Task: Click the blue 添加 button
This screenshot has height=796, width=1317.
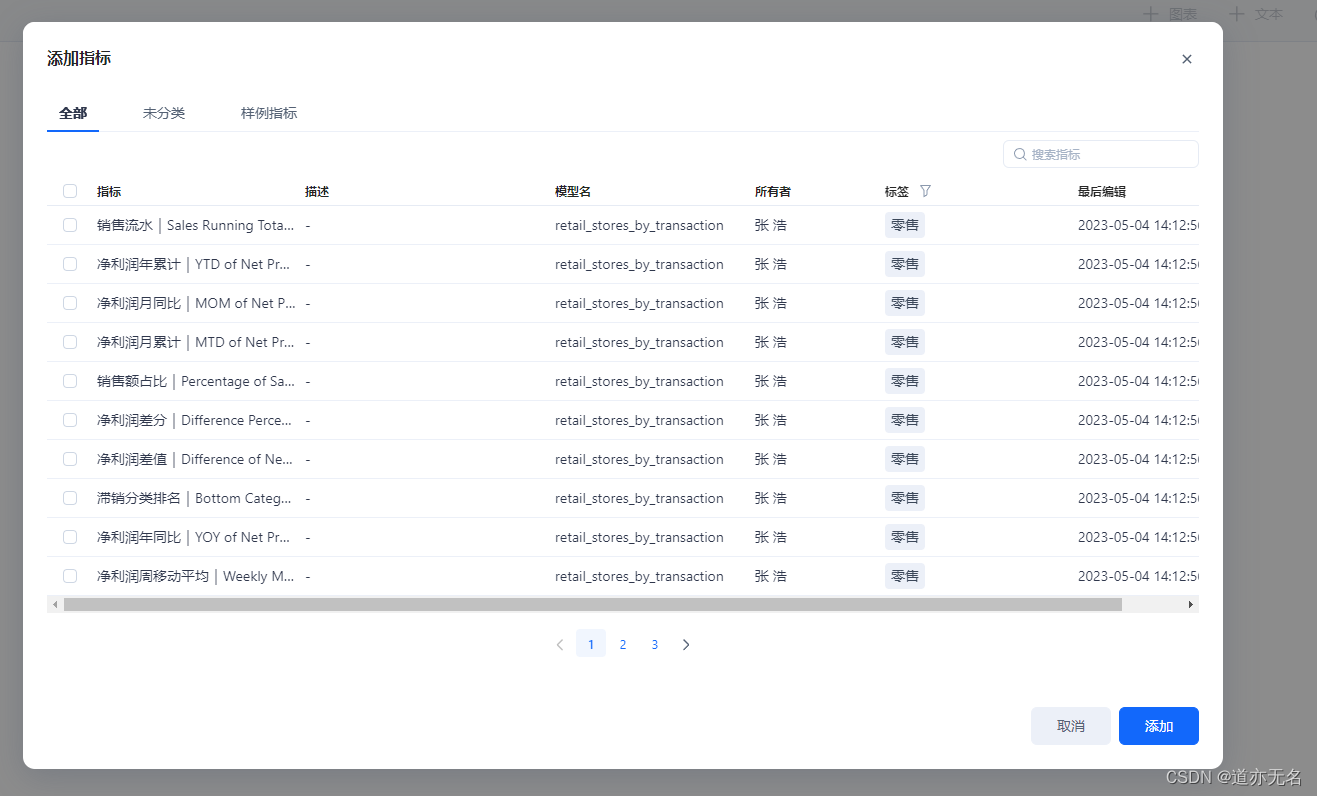Action: (1159, 726)
